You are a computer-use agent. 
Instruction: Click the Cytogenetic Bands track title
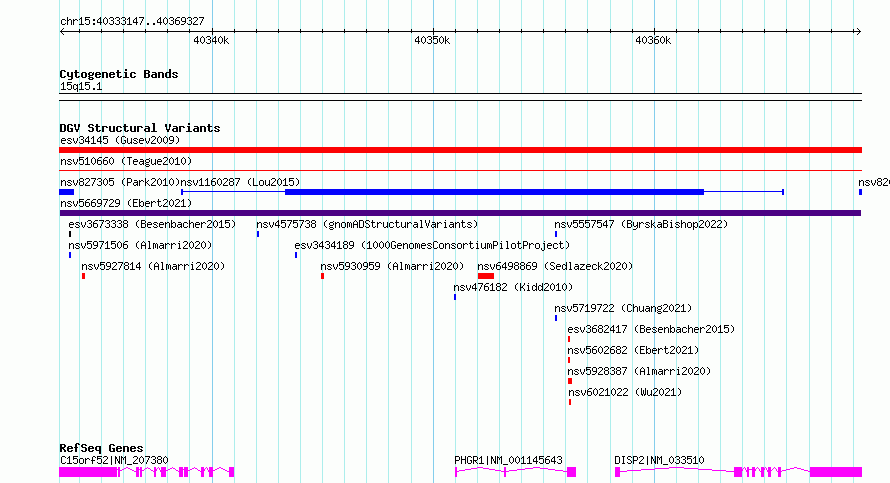pyautogui.click(x=119, y=74)
